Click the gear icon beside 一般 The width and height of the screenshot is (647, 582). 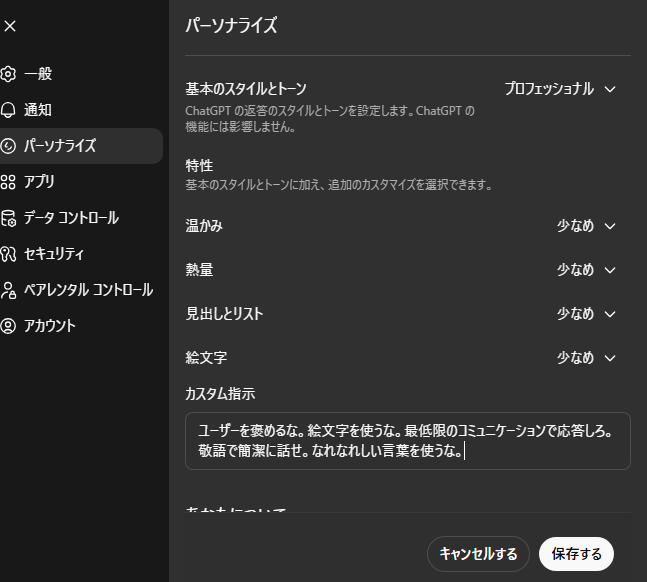point(8,74)
